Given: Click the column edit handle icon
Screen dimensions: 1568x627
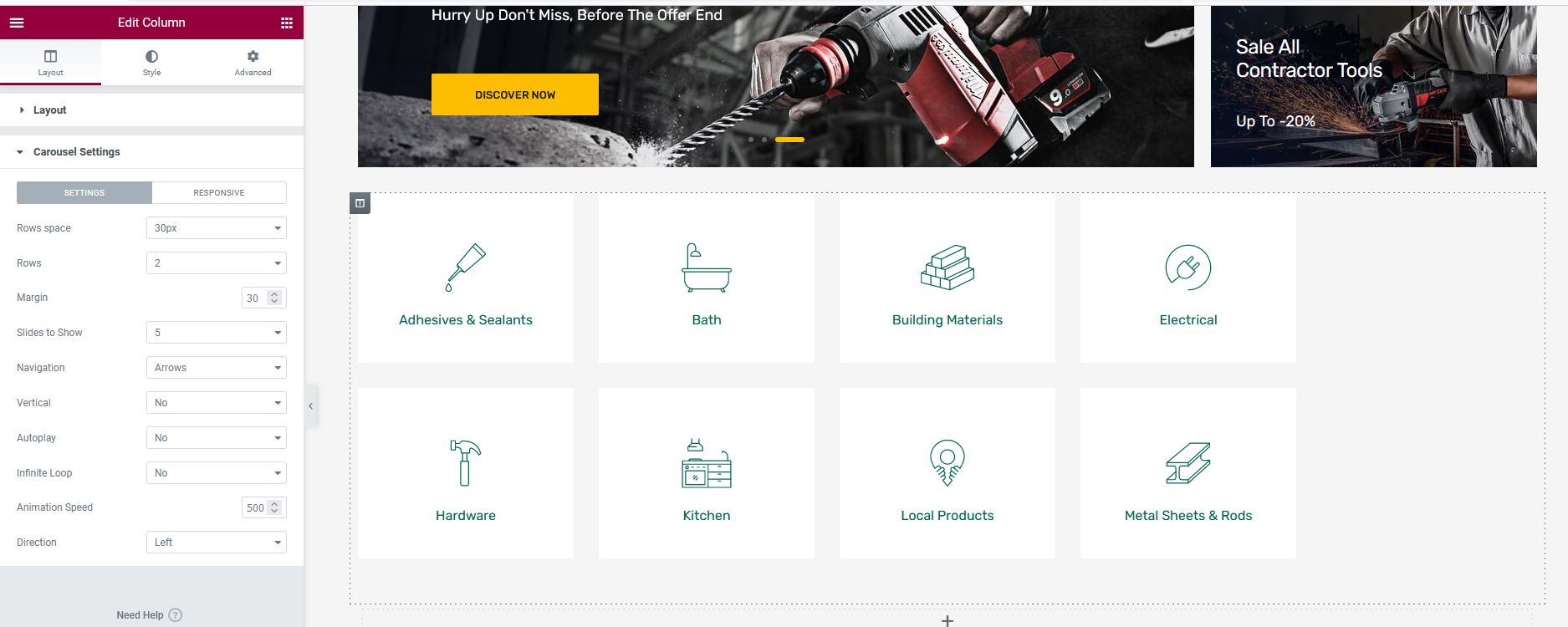Looking at the screenshot, I should click(360, 203).
